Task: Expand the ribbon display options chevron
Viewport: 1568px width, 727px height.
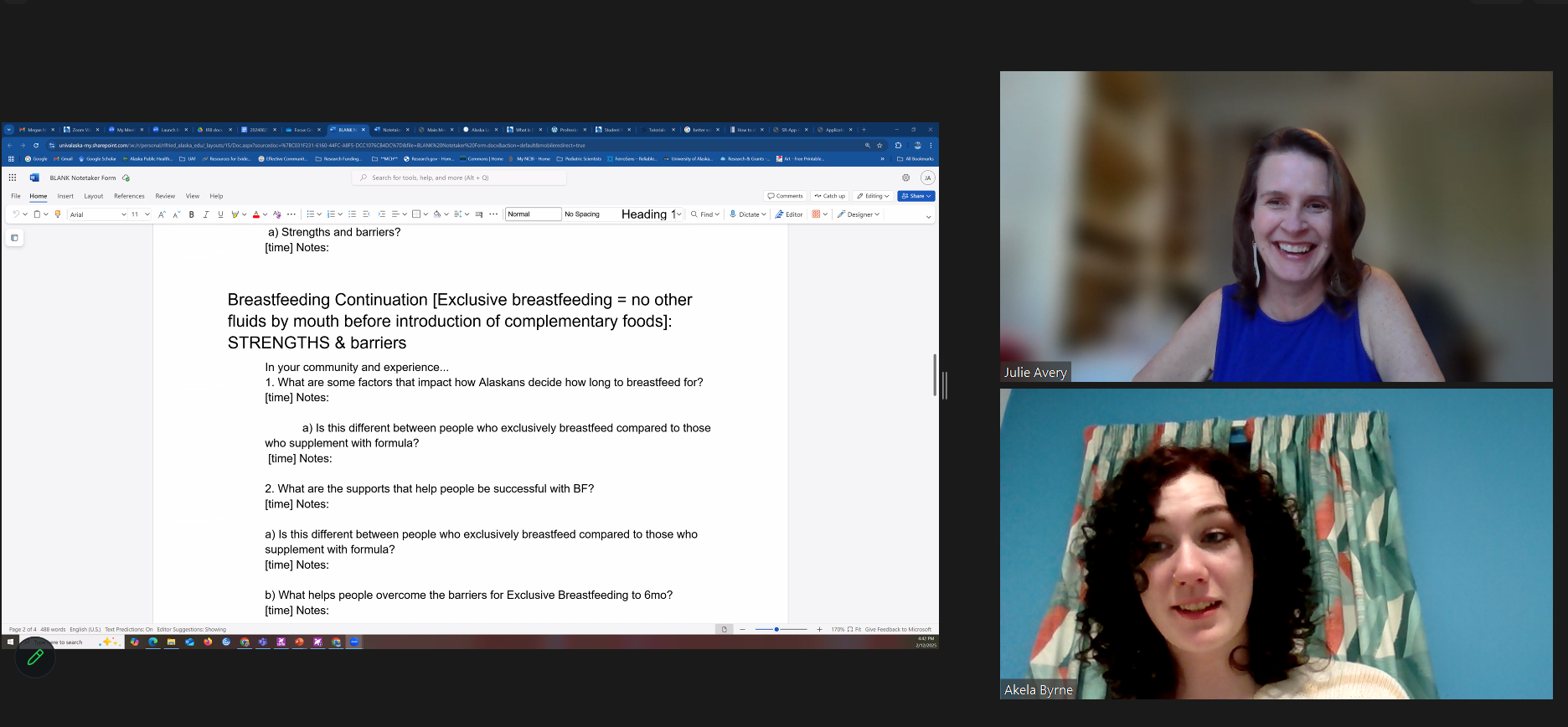Action: pos(928,216)
